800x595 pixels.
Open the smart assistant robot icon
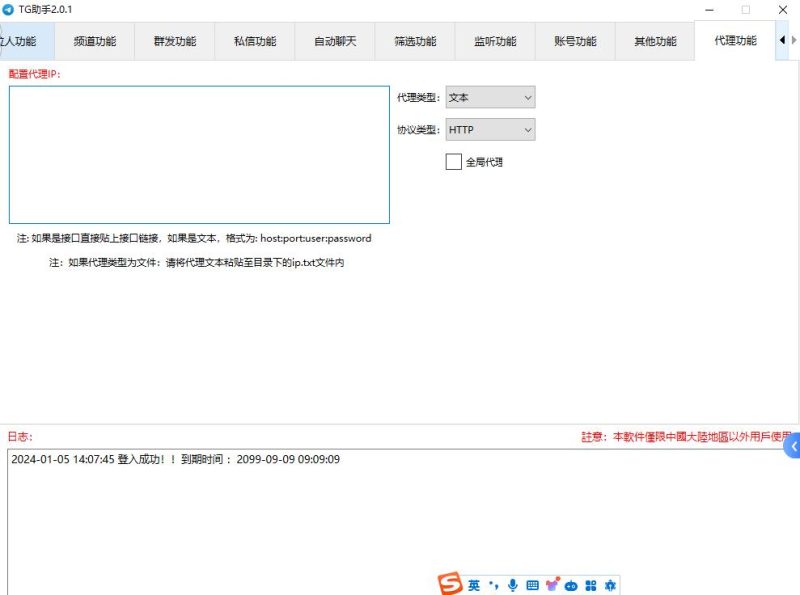[x=572, y=585]
